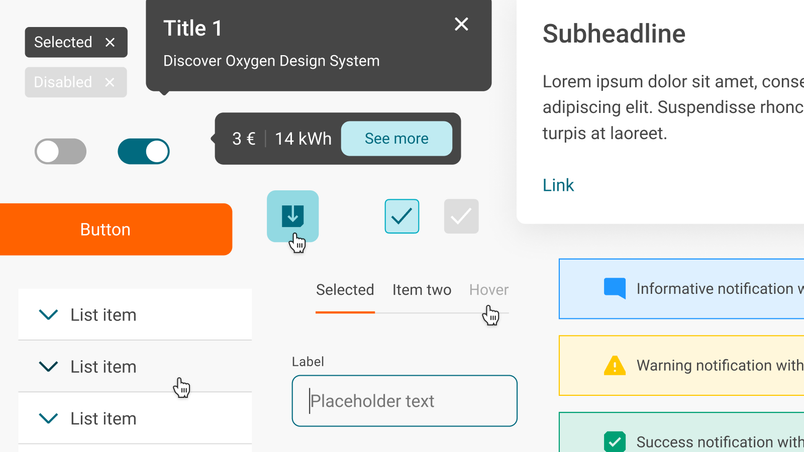Expand the first List item chevron

(49, 315)
